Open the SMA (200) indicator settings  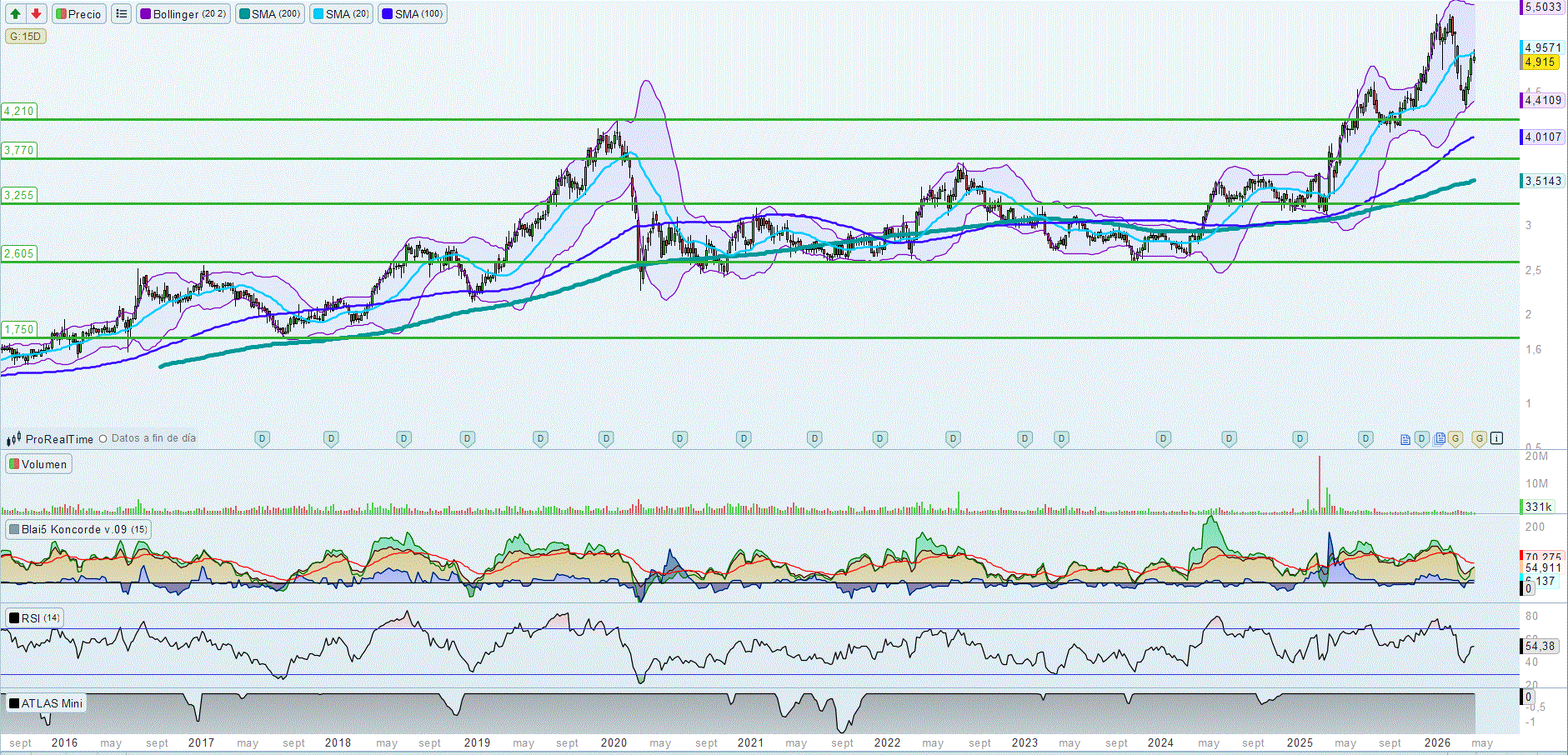click(x=270, y=14)
